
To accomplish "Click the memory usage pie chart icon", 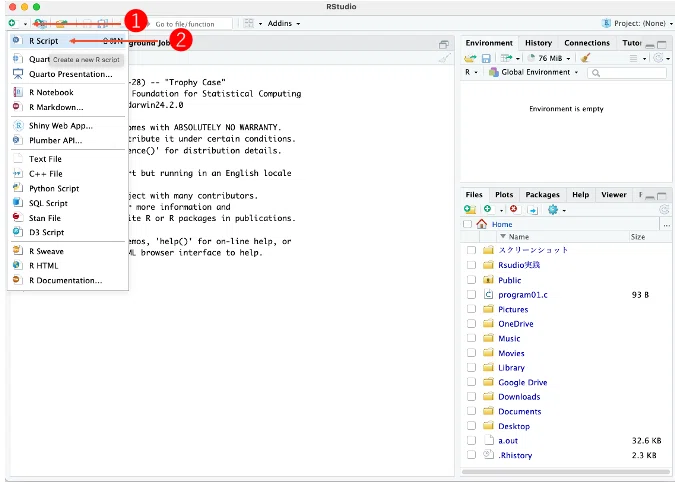I will tap(531, 58).
